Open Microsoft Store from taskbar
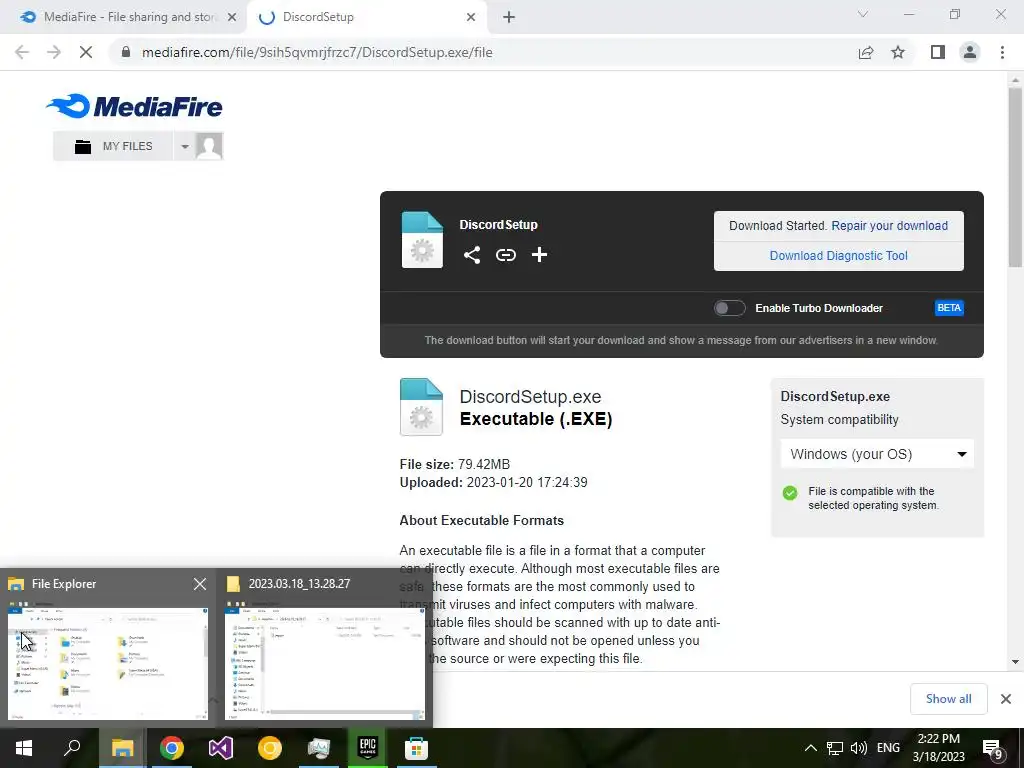 416,748
